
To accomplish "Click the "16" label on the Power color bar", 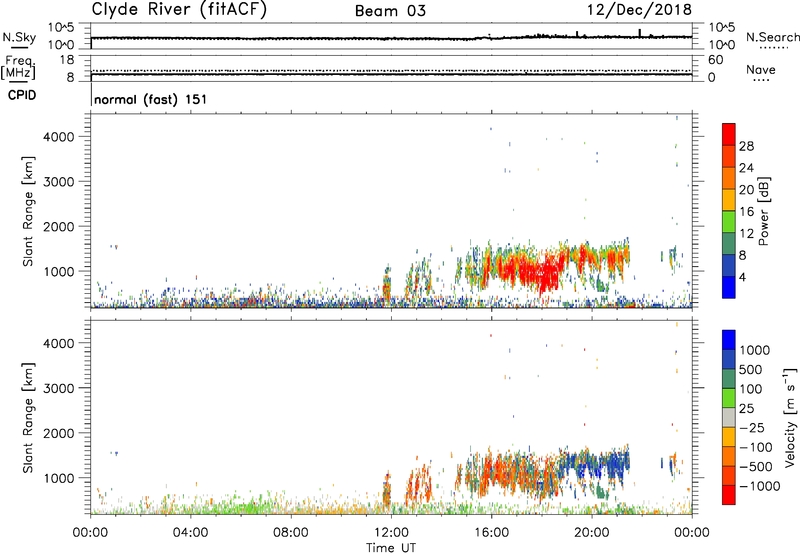I will click(746, 212).
